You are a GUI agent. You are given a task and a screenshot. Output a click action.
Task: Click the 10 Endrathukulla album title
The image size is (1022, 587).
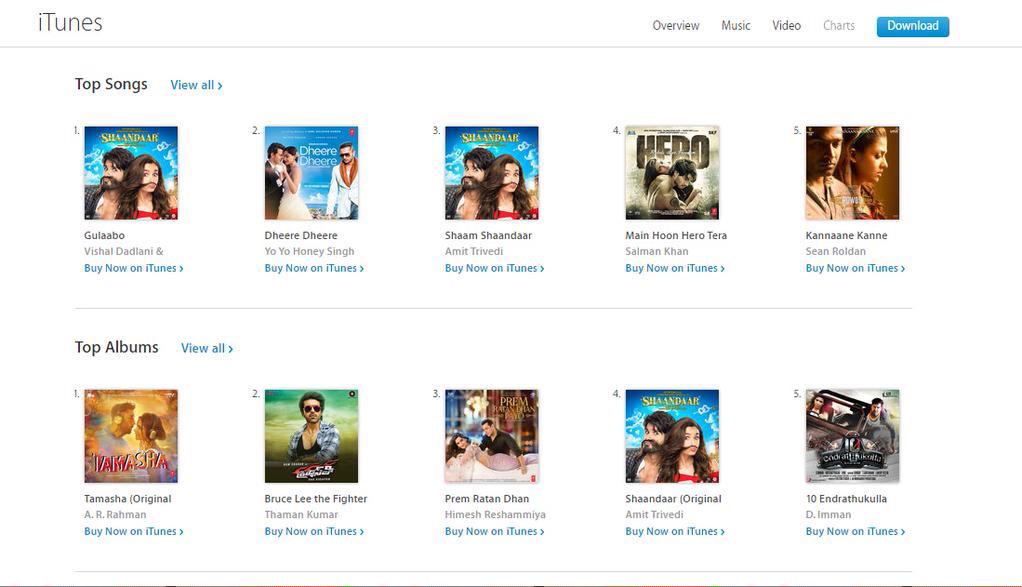coord(846,498)
